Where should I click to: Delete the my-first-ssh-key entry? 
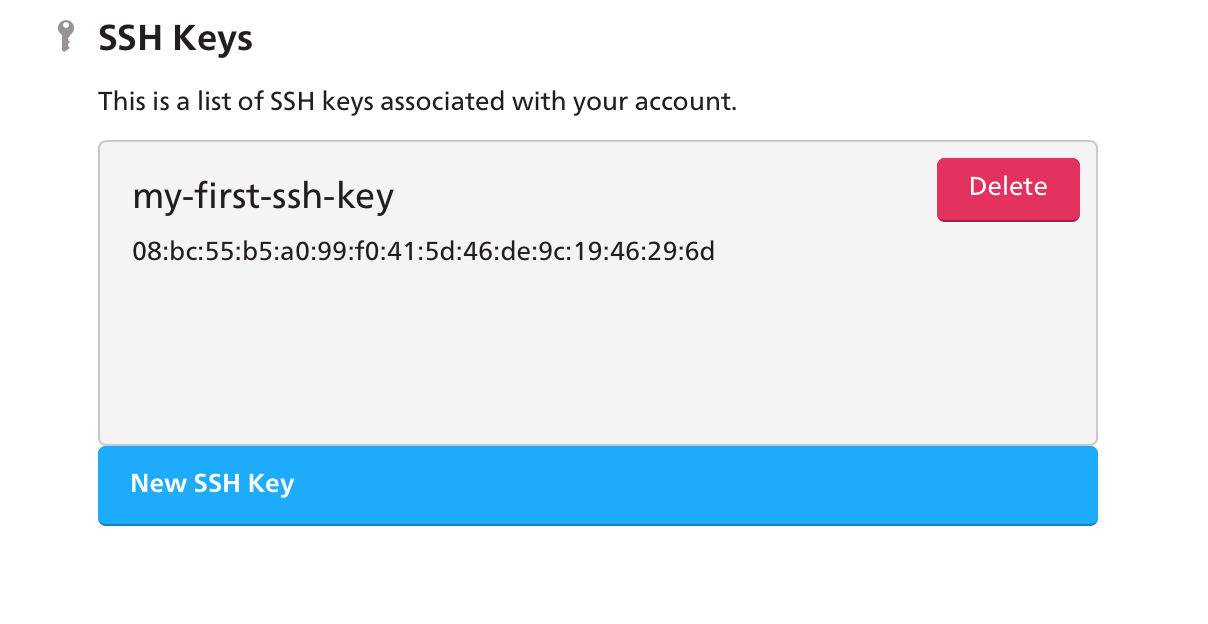(1008, 189)
